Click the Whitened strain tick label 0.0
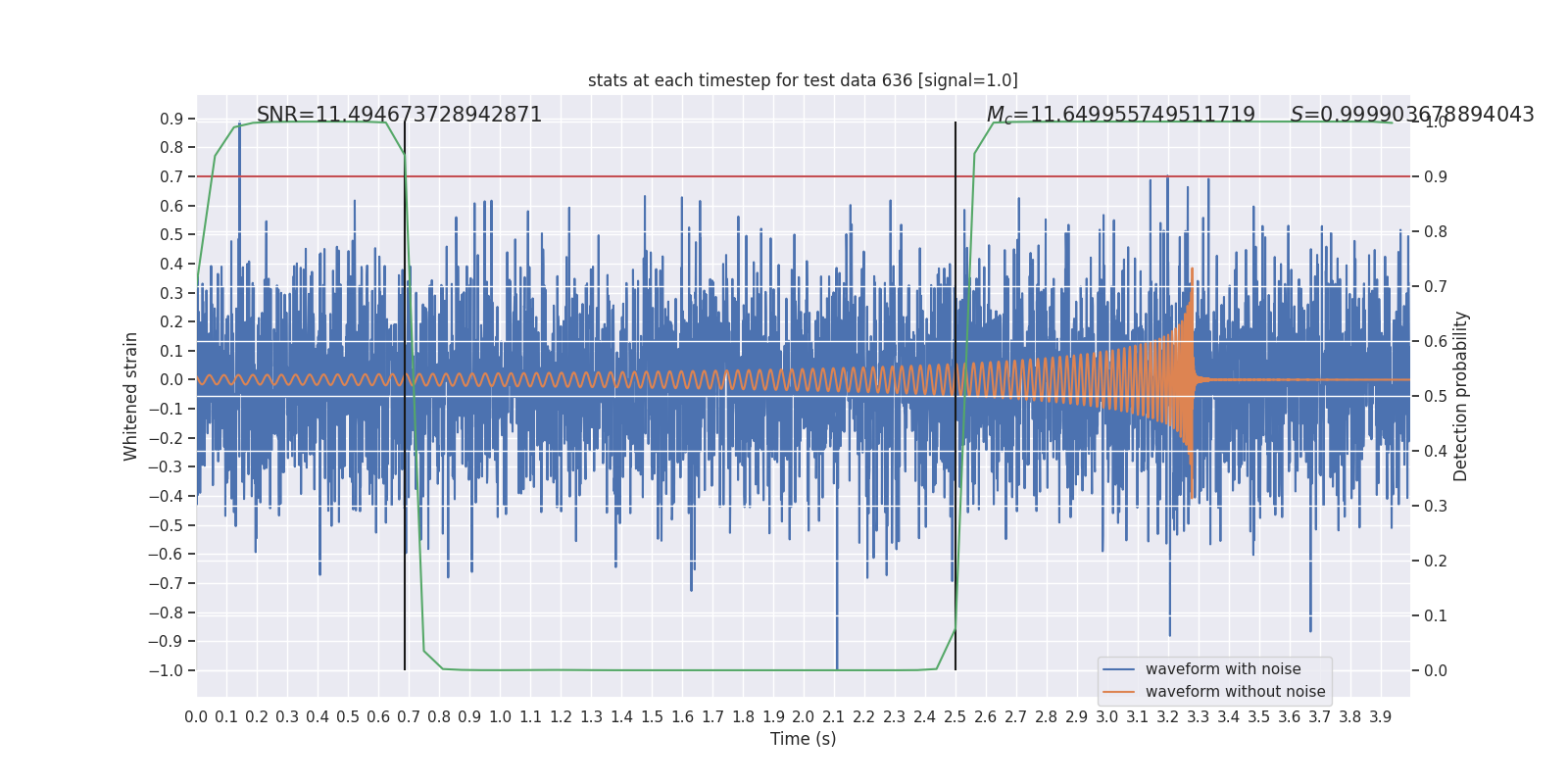 [171, 380]
